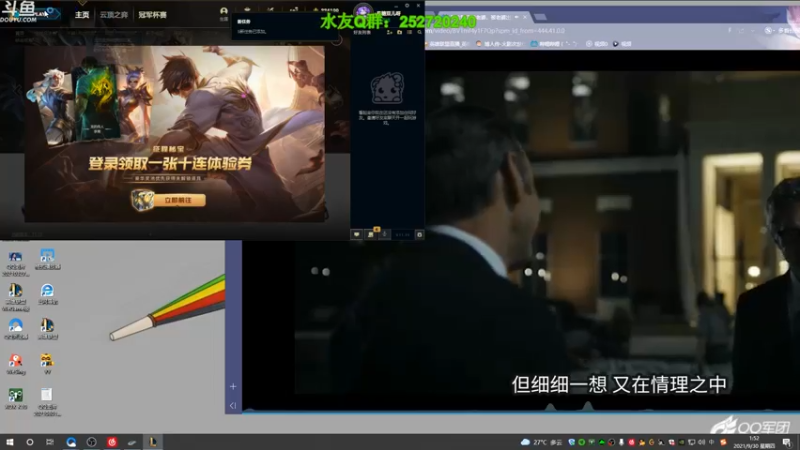Open the 主页 tab in League client
This screenshot has height=450, width=800.
tap(82, 15)
